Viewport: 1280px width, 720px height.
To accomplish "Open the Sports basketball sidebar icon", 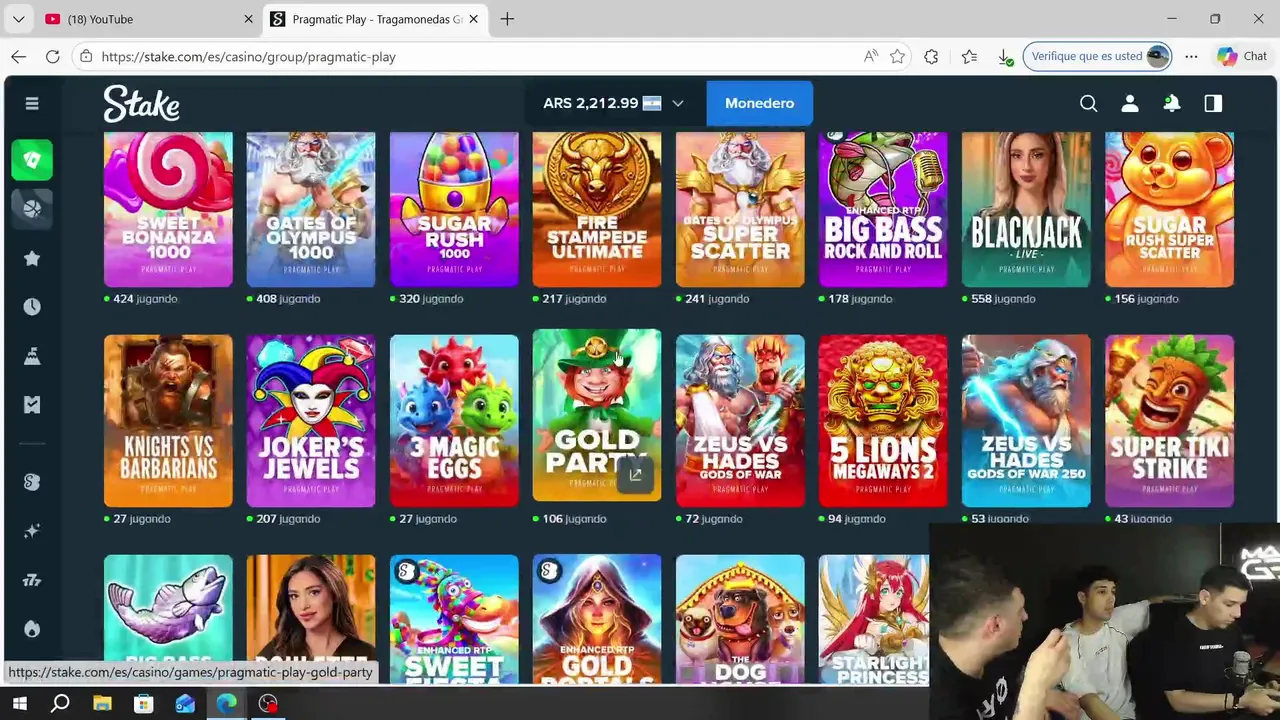I will coord(32,208).
